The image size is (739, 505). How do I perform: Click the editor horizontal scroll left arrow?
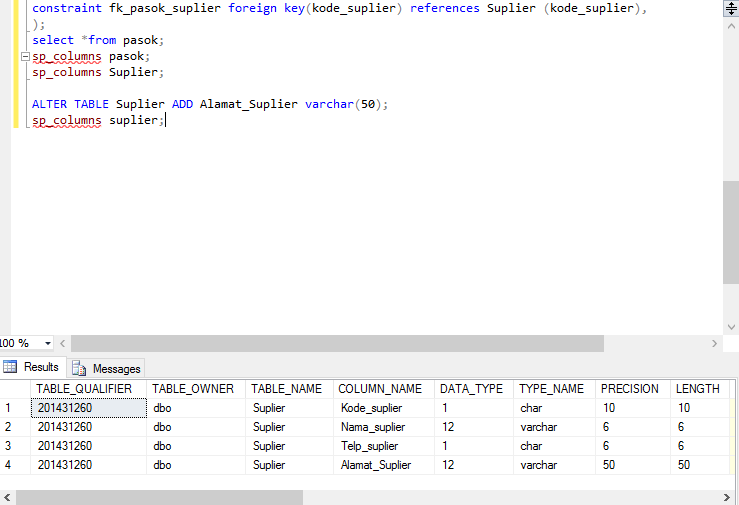tap(62, 343)
